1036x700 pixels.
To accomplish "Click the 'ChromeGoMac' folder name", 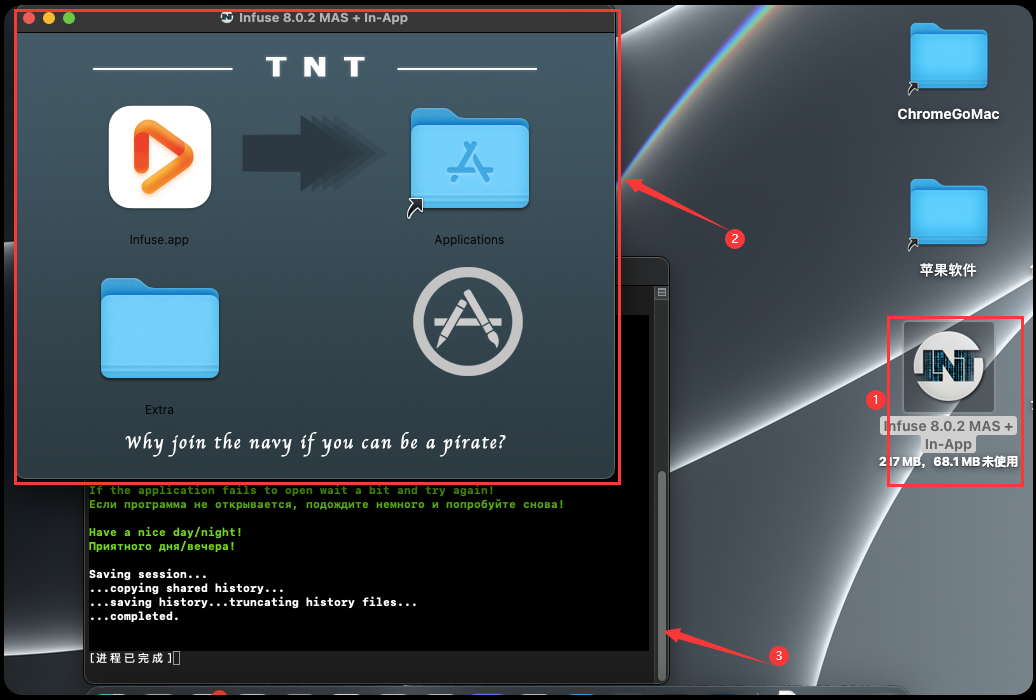I will click(x=948, y=114).
